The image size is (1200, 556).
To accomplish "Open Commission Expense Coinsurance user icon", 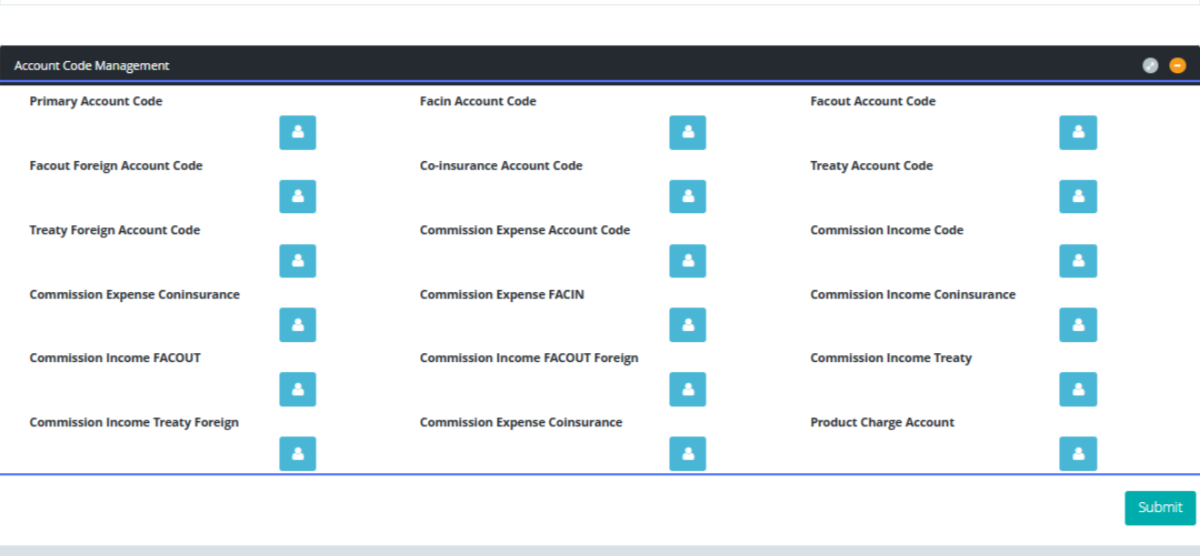I will (687, 454).
